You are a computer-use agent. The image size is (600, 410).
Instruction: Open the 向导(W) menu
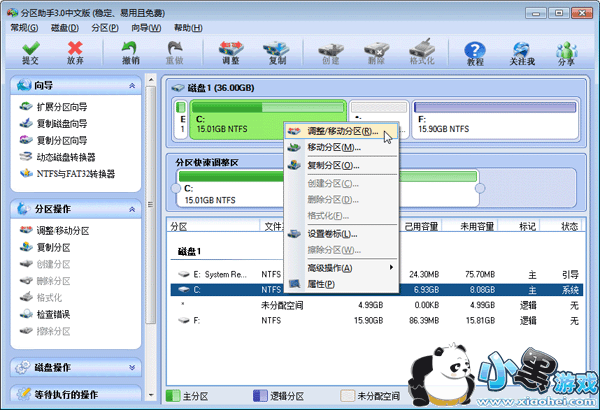point(146,28)
